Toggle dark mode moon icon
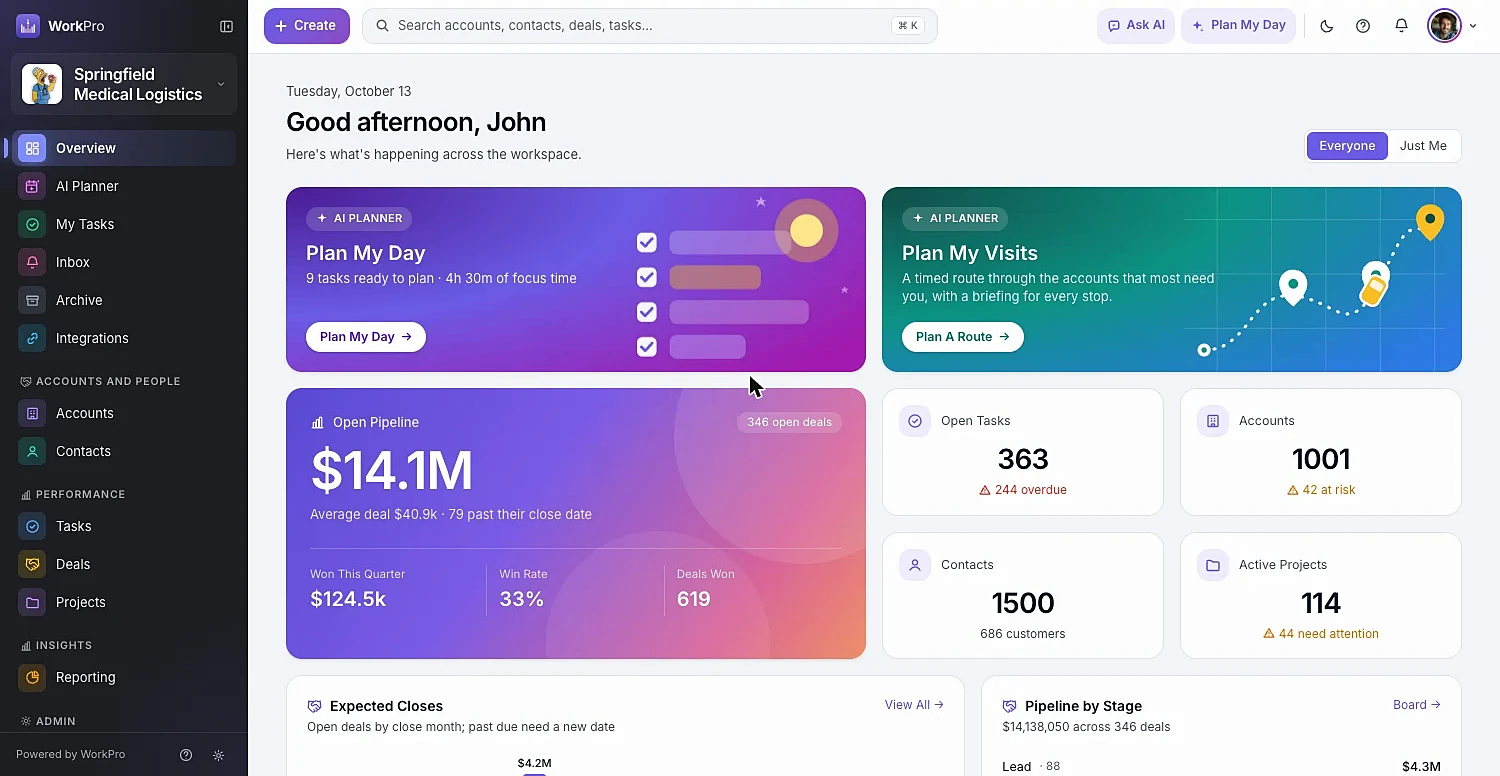The height and width of the screenshot is (776, 1500). coord(1327,26)
